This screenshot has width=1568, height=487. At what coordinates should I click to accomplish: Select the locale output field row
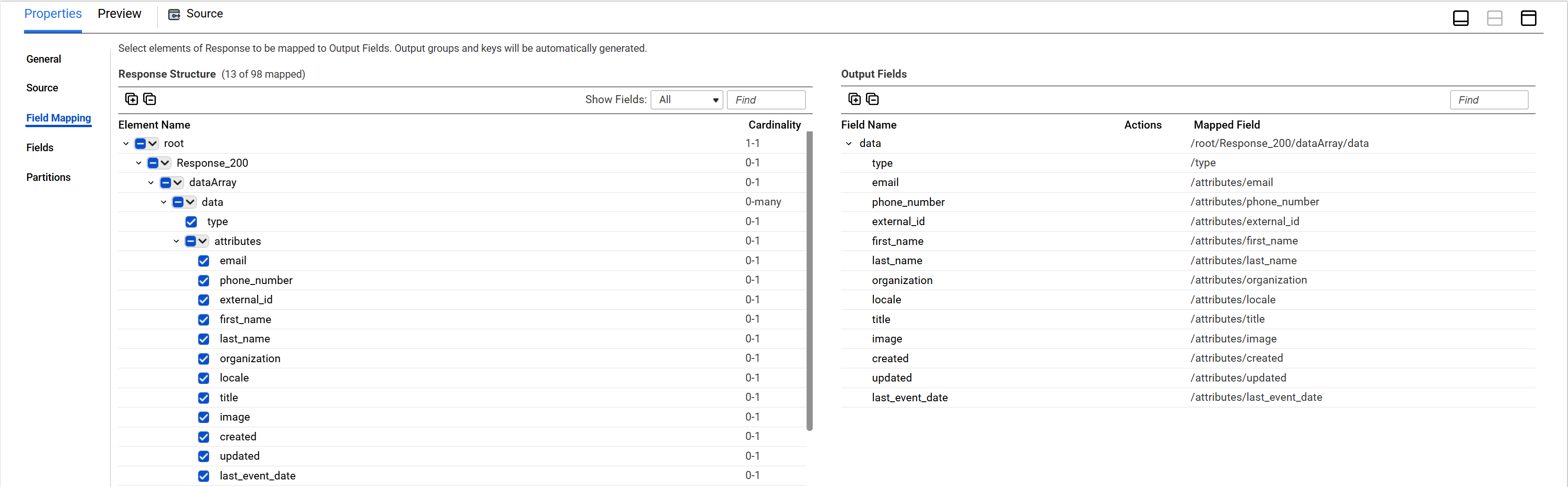coord(1188,300)
